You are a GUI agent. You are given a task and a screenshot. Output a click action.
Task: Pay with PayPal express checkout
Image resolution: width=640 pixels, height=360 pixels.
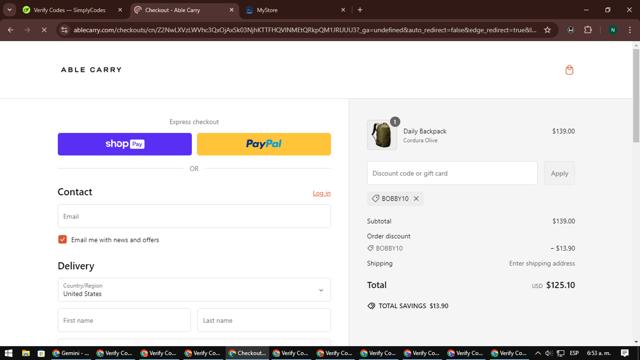tap(264, 144)
